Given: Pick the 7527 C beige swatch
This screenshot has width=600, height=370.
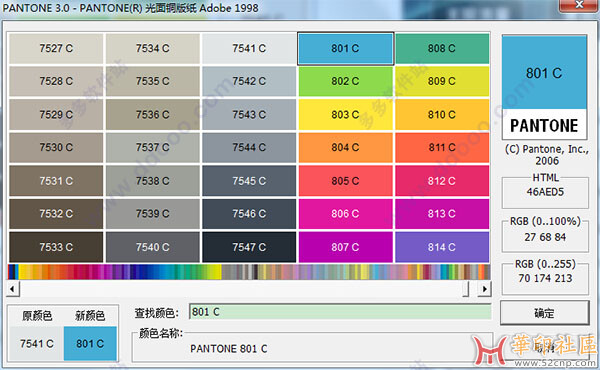Looking at the screenshot, I should click(x=56, y=48).
